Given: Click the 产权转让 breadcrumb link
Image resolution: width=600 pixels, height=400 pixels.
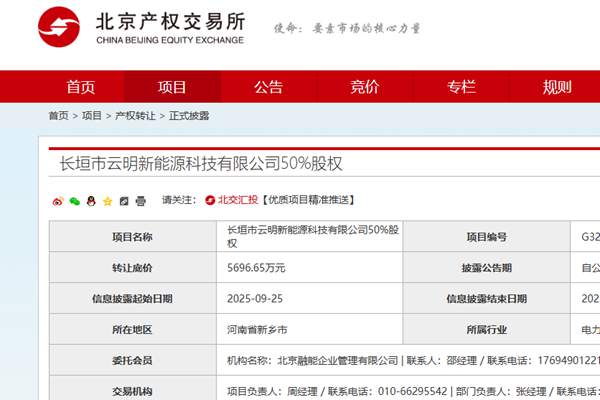Looking at the screenshot, I should click(x=135, y=116).
